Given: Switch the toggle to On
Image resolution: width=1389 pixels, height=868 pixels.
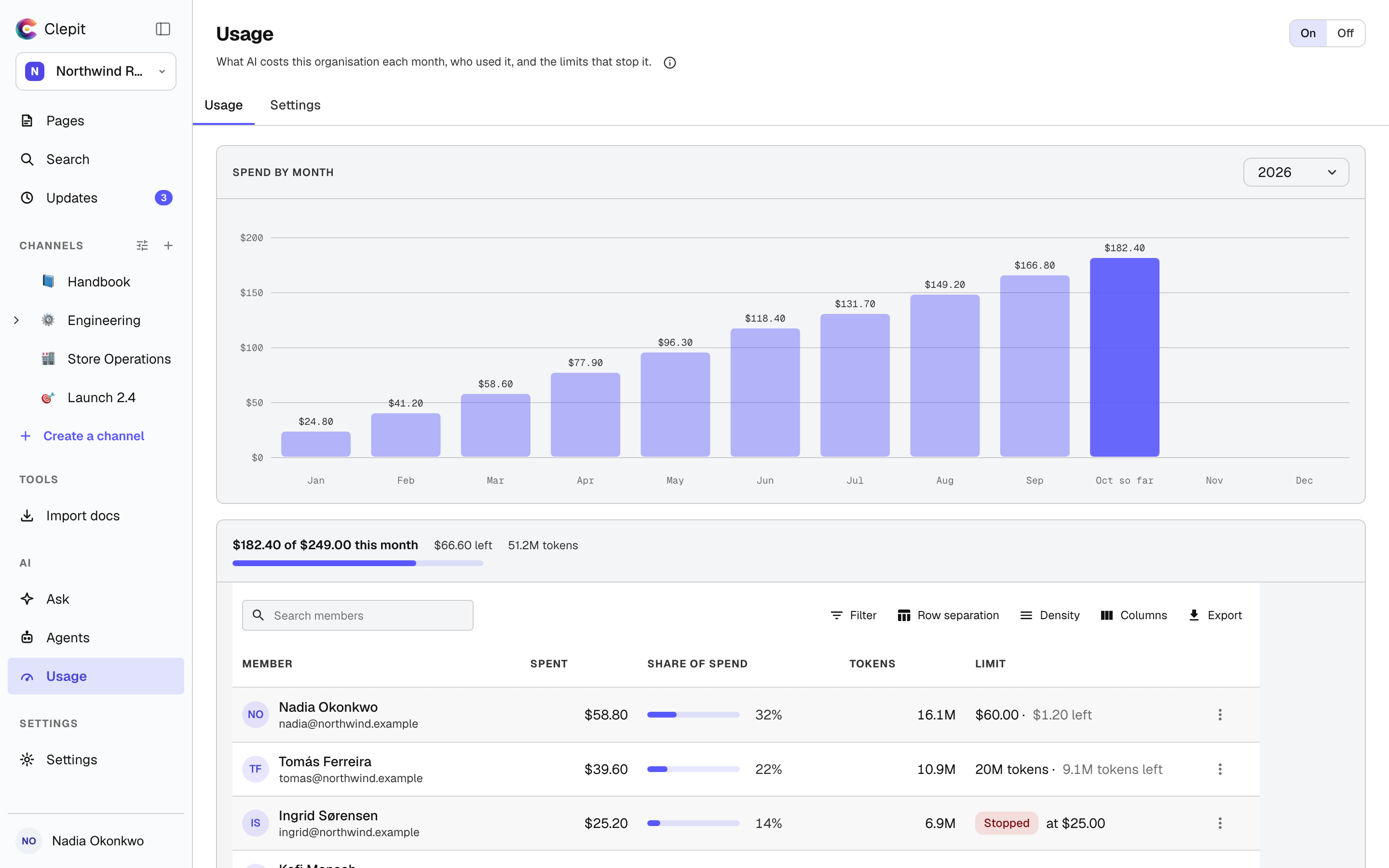Looking at the screenshot, I should click(x=1308, y=33).
